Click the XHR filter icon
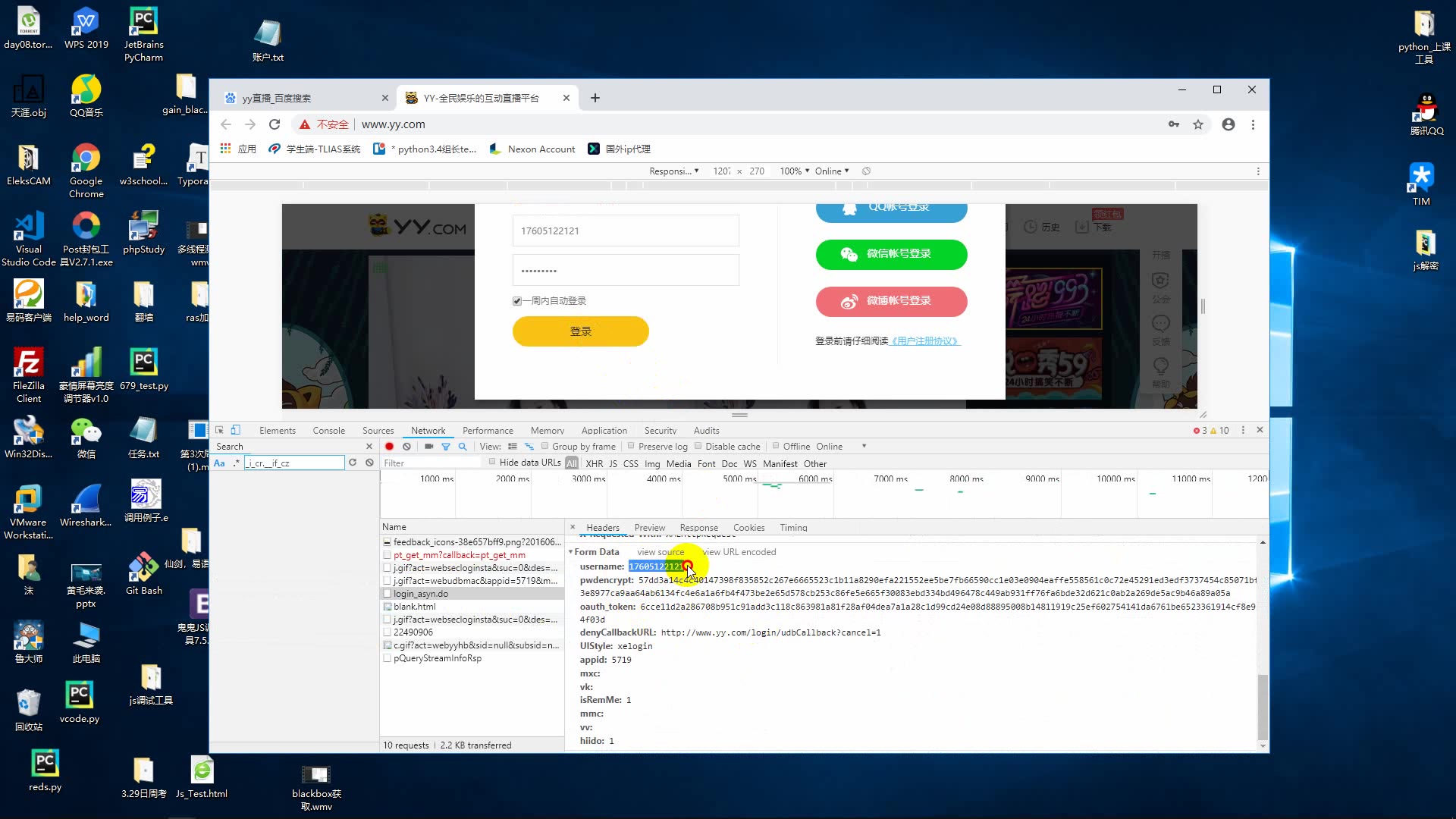This screenshot has height=819, width=1456. [595, 463]
